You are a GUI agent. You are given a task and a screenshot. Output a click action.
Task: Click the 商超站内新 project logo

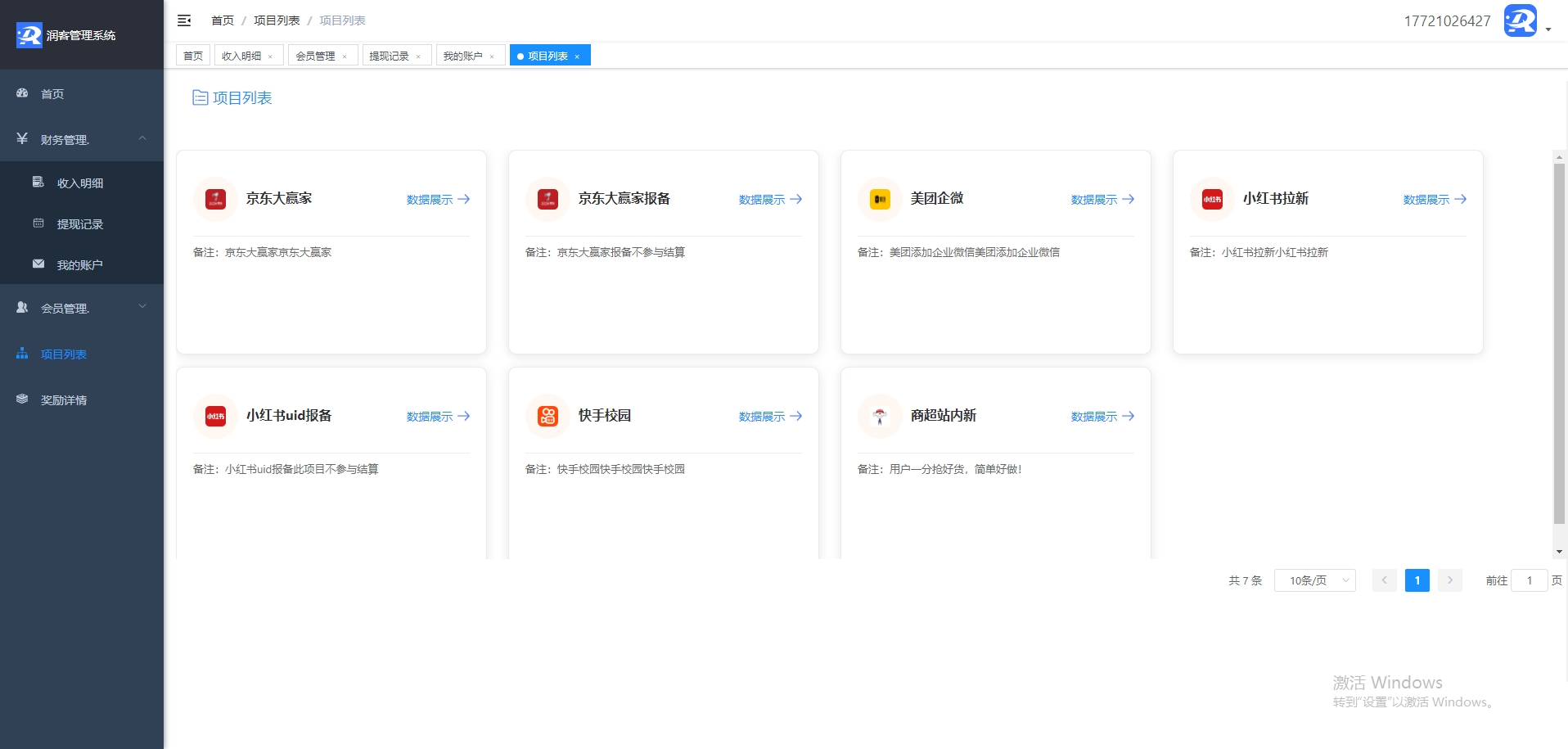(x=880, y=416)
